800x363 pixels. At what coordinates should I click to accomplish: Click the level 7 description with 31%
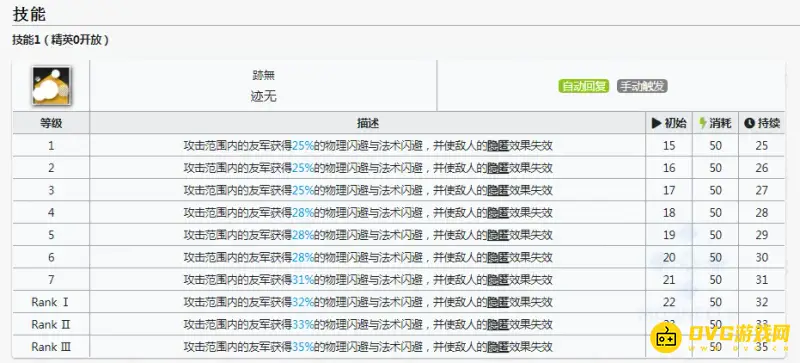pyautogui.click(x=368, y=280)
